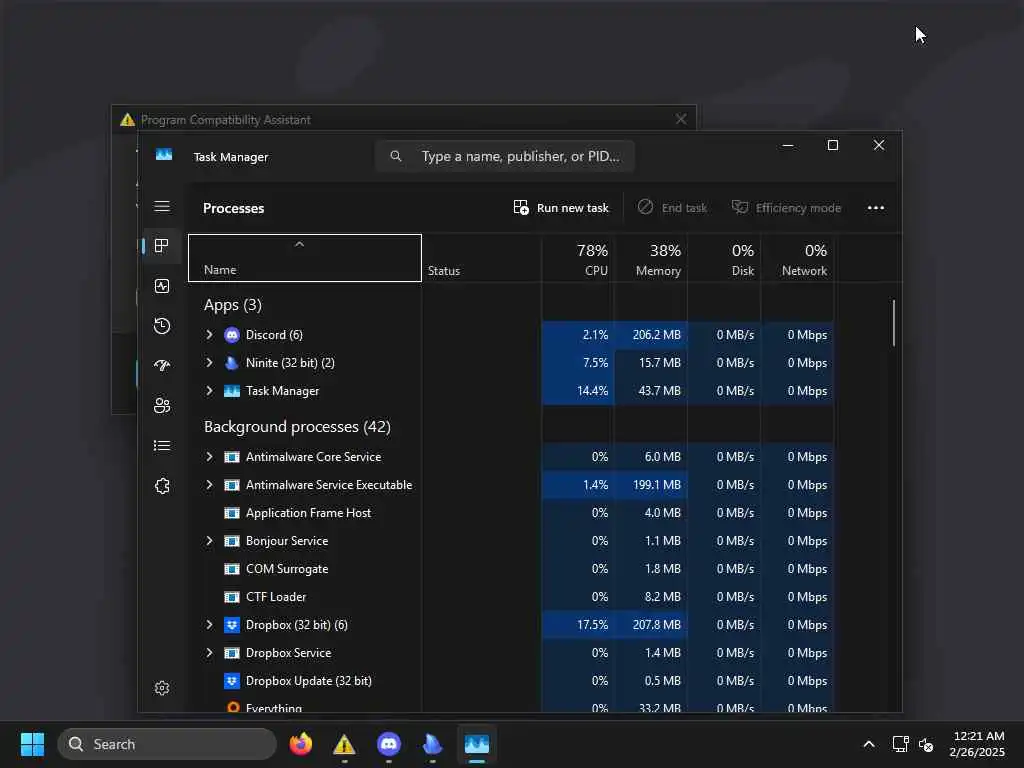This screenshot has height=768, width=1024.
Task: Open the Details page in sidebar
Action: (x=162, y=445)
